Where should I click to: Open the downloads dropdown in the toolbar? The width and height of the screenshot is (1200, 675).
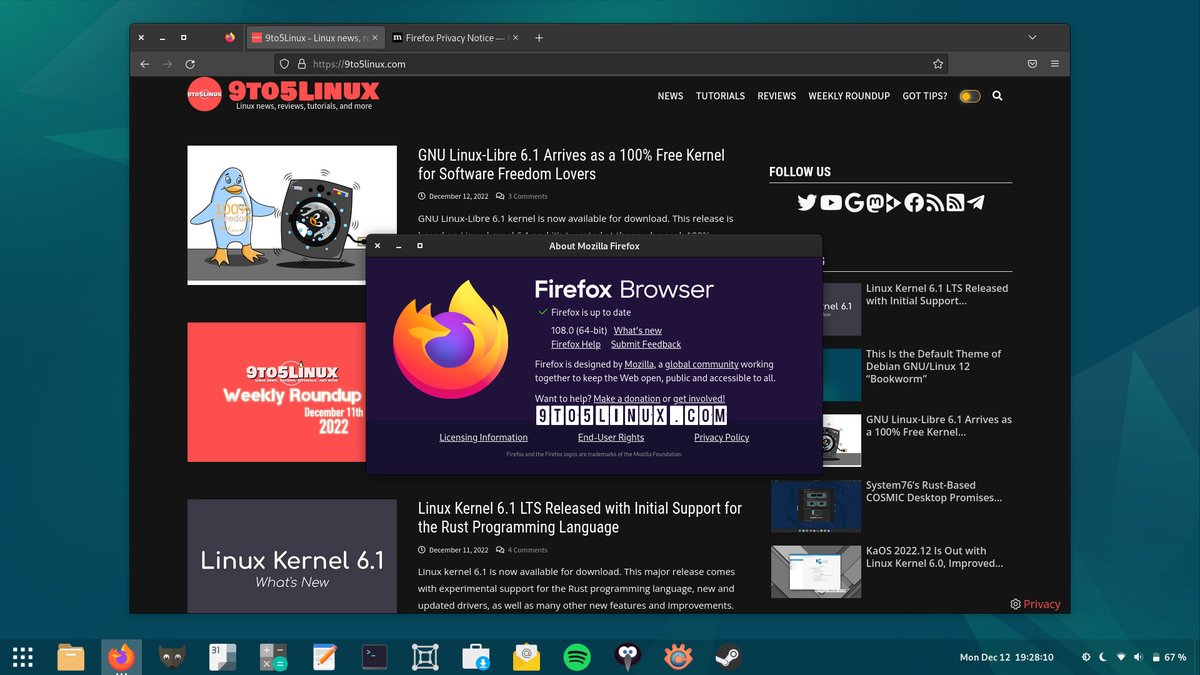coord(1030,62)
